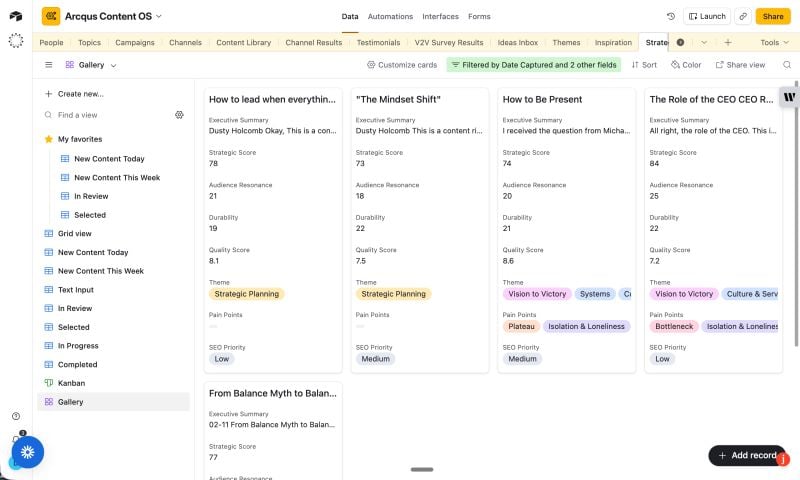Open the Ideas Inbox table tab
This screenshot has height=480, width=800.
(x=517, y=42)
